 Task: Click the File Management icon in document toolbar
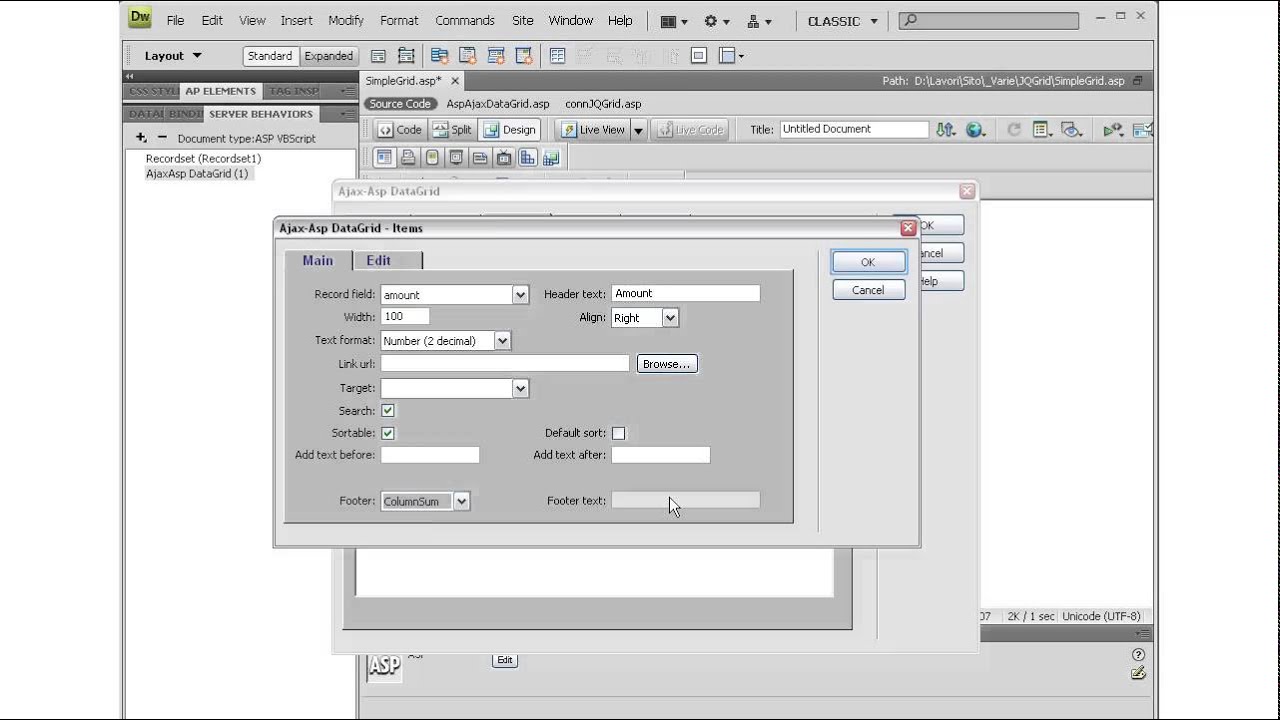coord(945,129)
